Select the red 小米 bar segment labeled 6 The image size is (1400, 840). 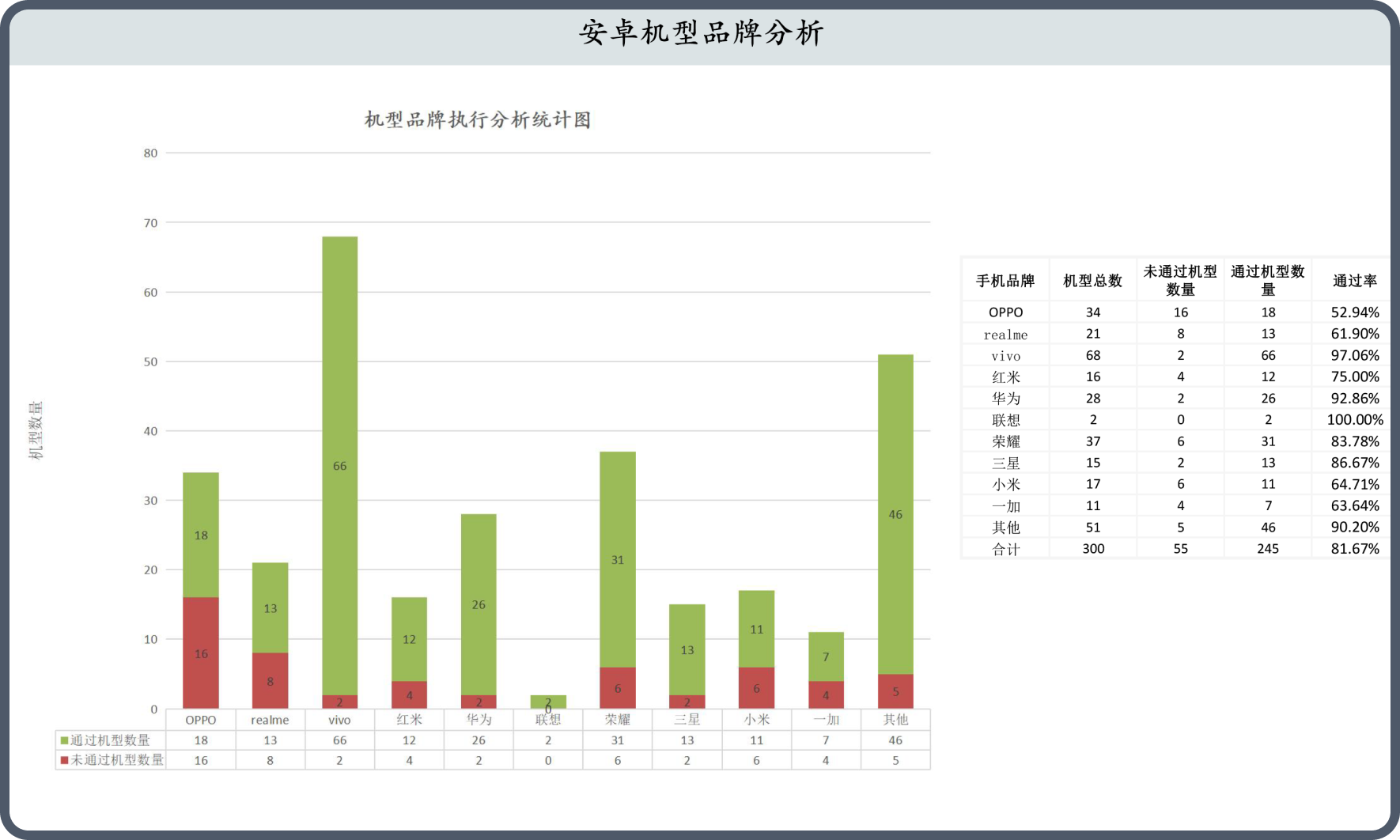click(756, 687)
